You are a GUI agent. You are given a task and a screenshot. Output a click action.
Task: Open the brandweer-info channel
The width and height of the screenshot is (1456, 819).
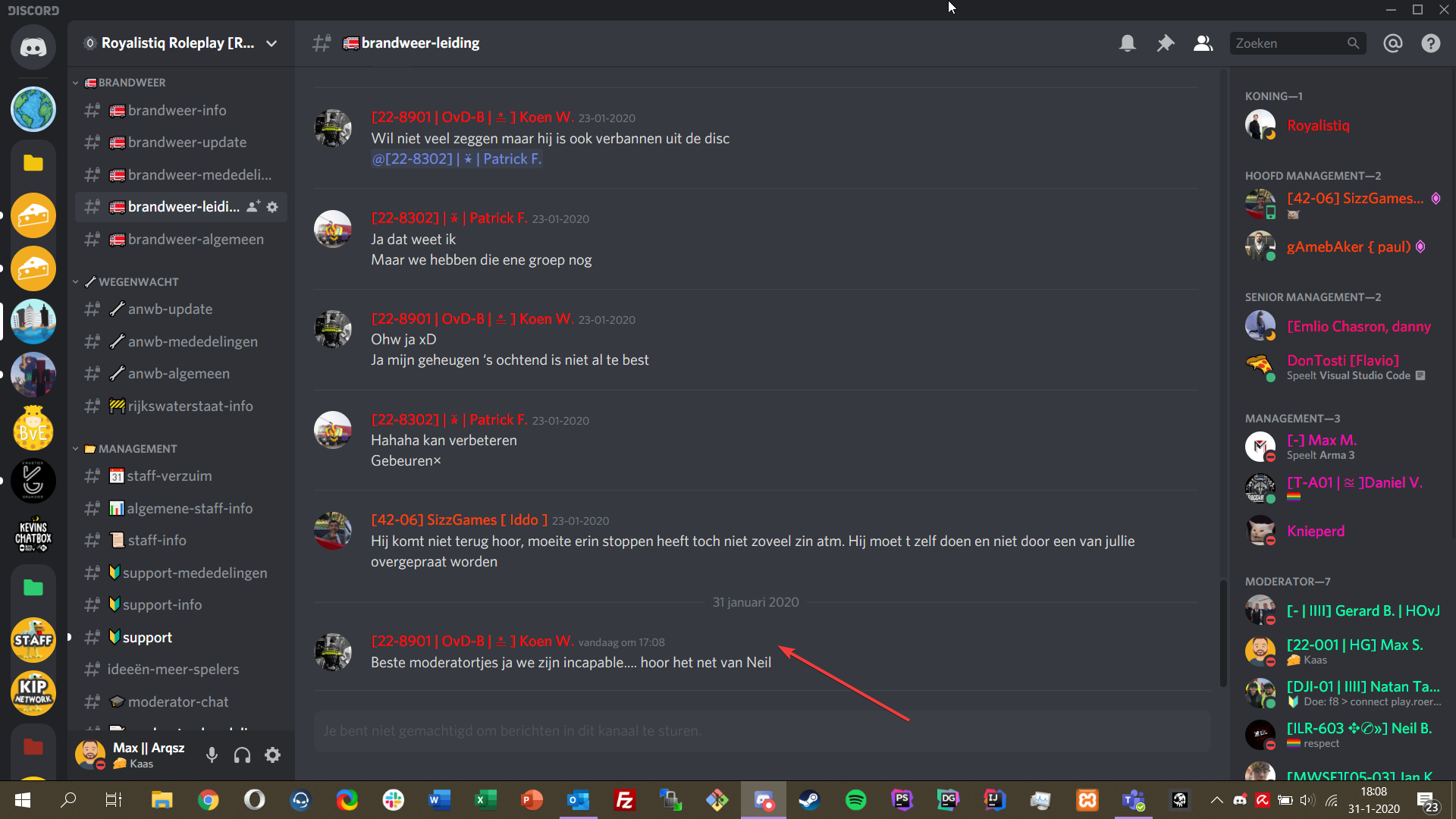[177, 111]
